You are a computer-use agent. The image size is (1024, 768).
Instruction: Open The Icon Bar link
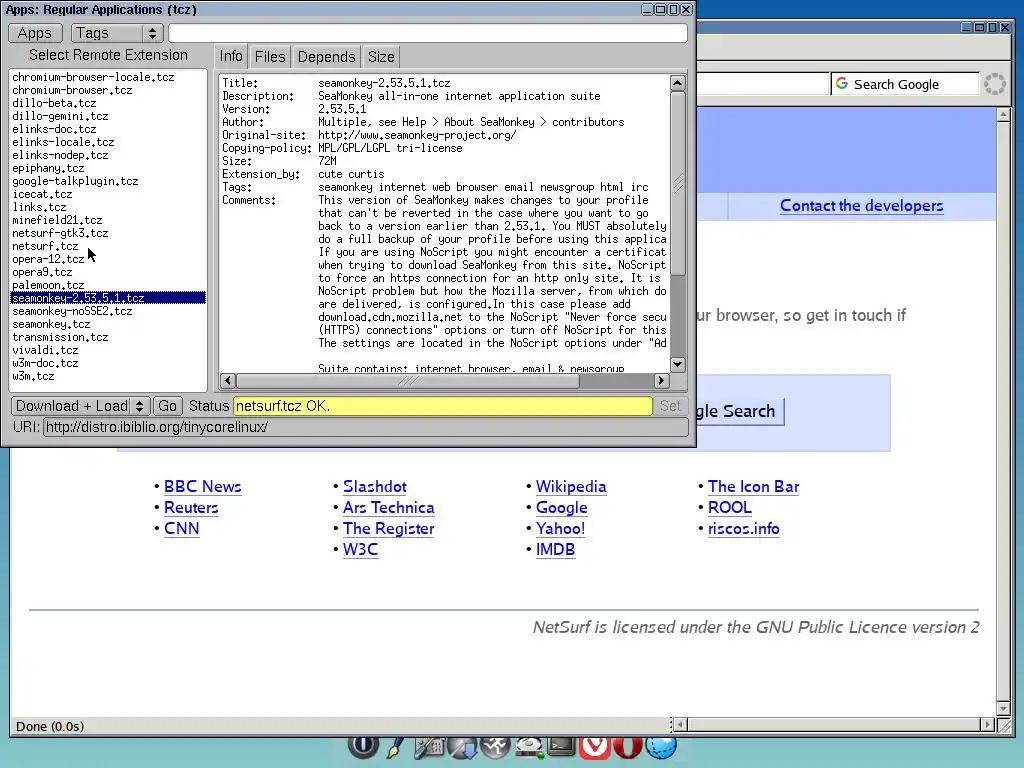pos(754,487)
